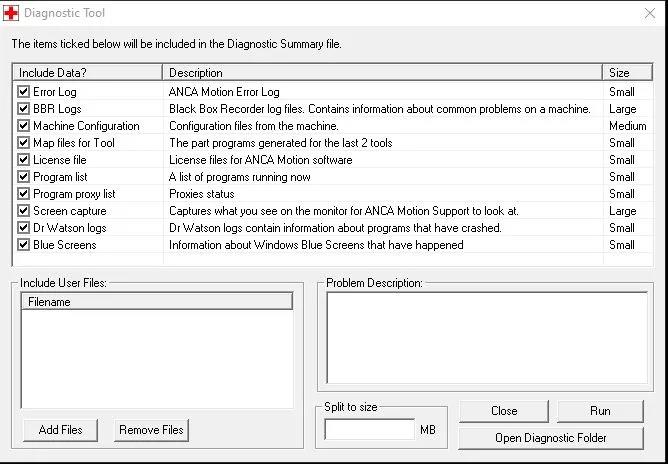This screenshot has width=668, height=464.
Task: Uncheck the Dr Watson logs checkbox
Action: 23,228
